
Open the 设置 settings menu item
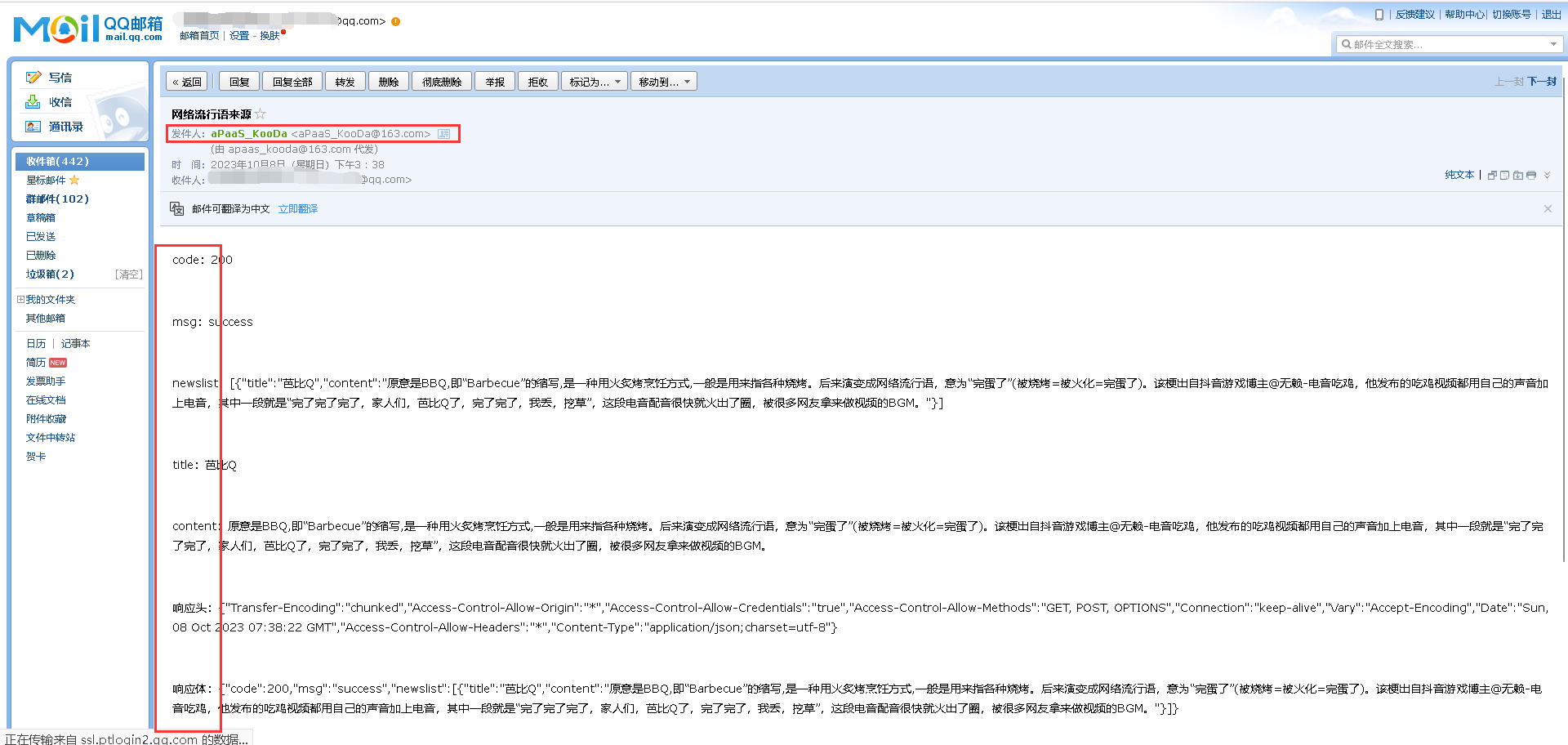click(239, 35)
